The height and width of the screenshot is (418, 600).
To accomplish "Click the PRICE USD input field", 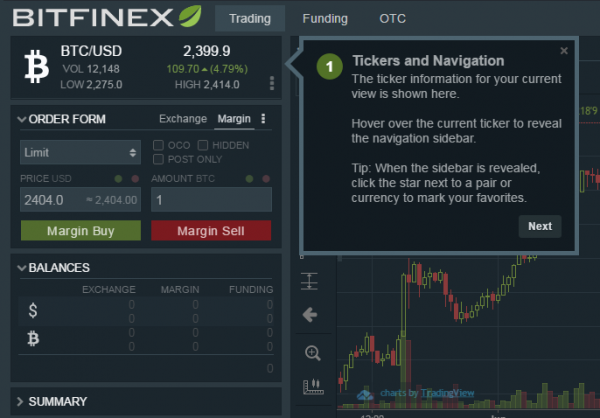I will click(80, 200).
